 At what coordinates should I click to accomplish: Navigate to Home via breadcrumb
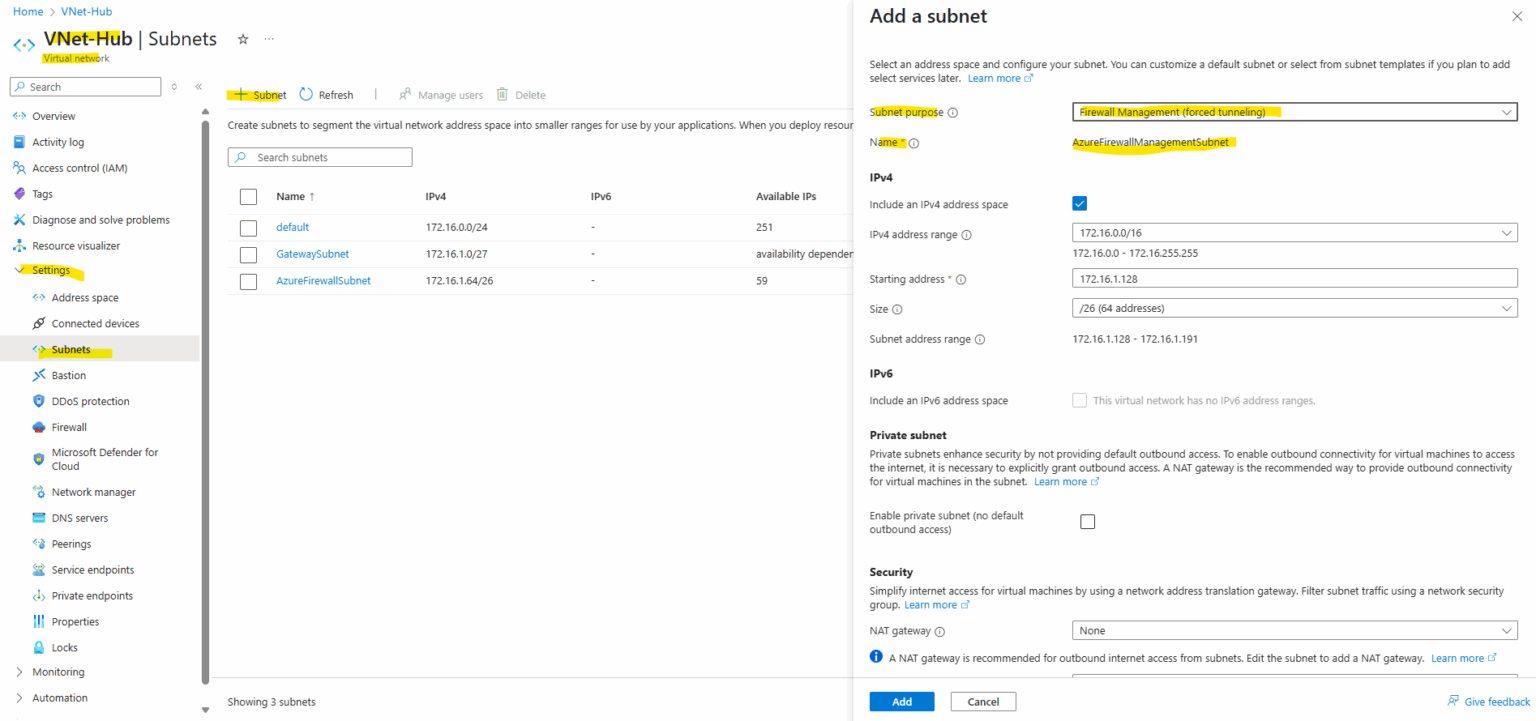point(27,11)
